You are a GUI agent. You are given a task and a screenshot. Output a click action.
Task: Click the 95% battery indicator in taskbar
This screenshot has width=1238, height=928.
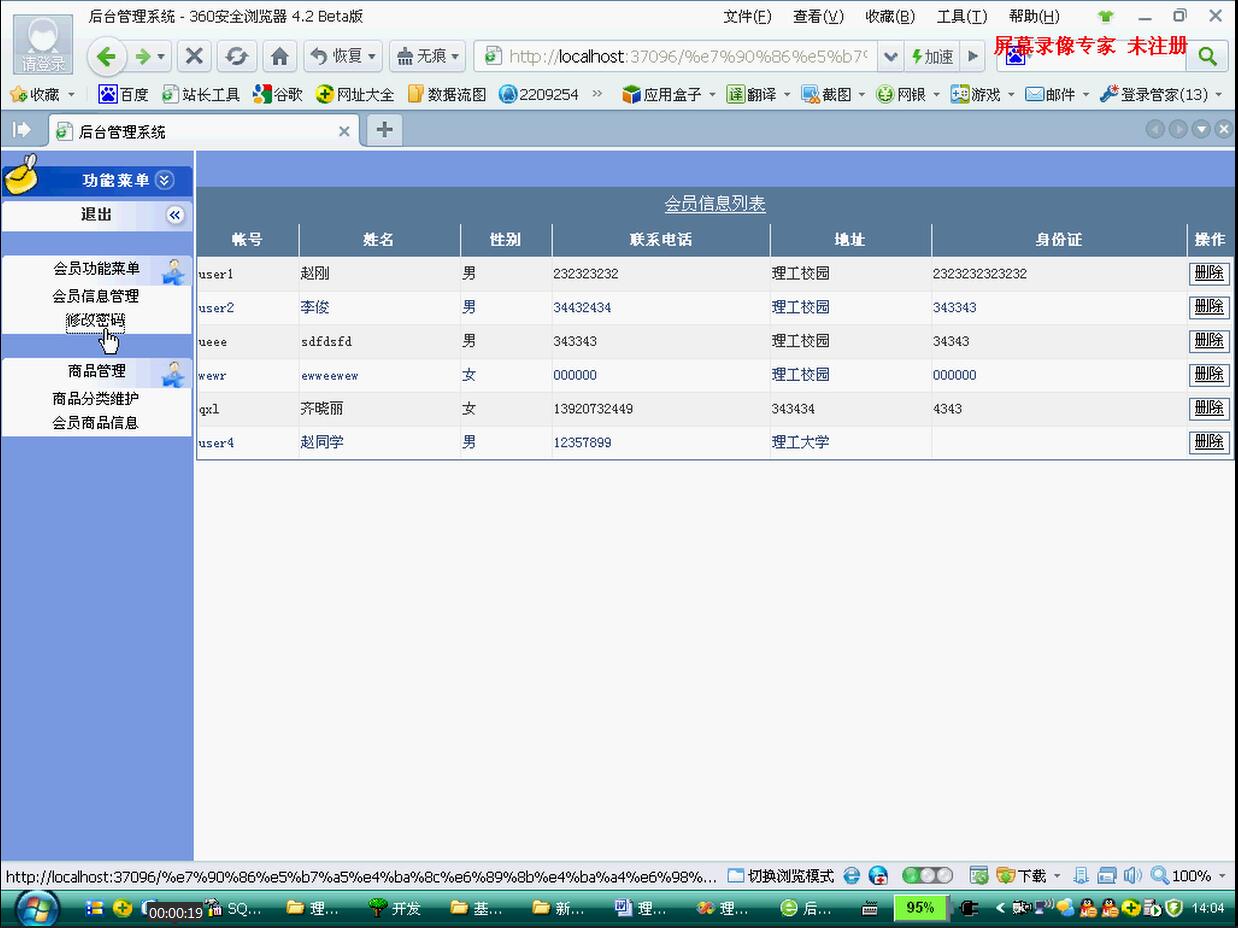[x=920, y=908]
